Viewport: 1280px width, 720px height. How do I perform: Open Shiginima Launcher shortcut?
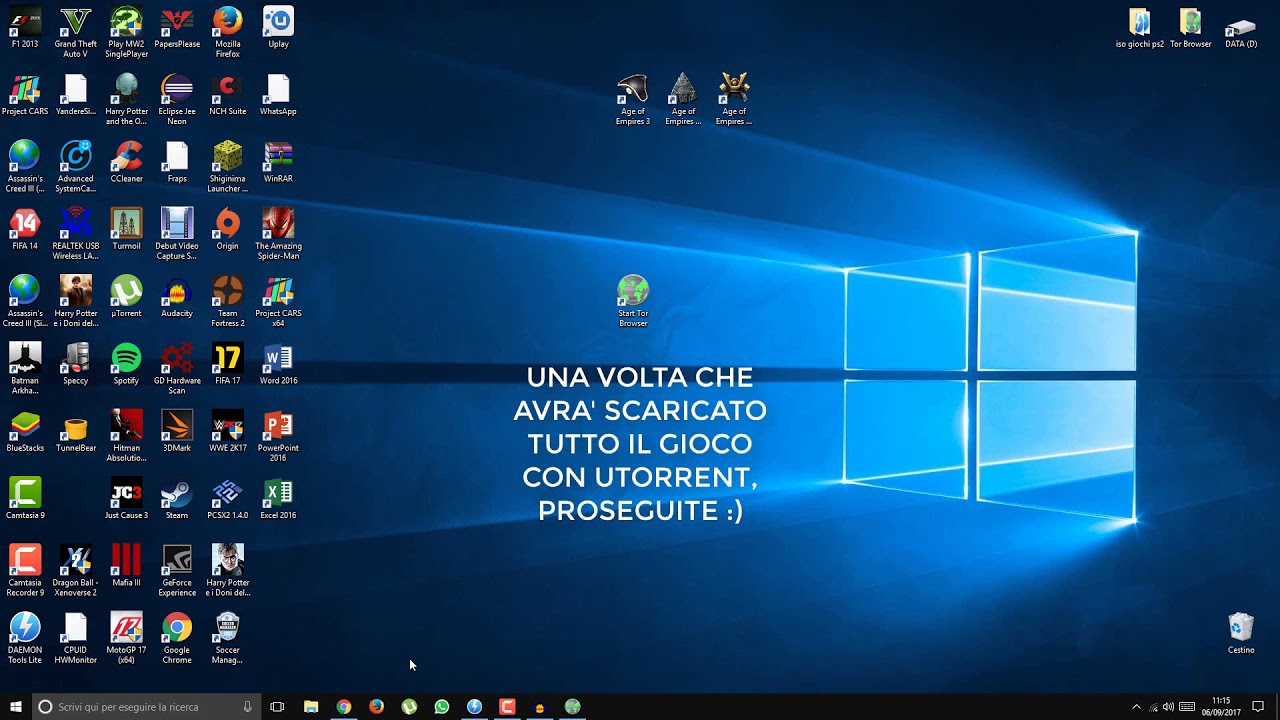(x=228, y=167)
